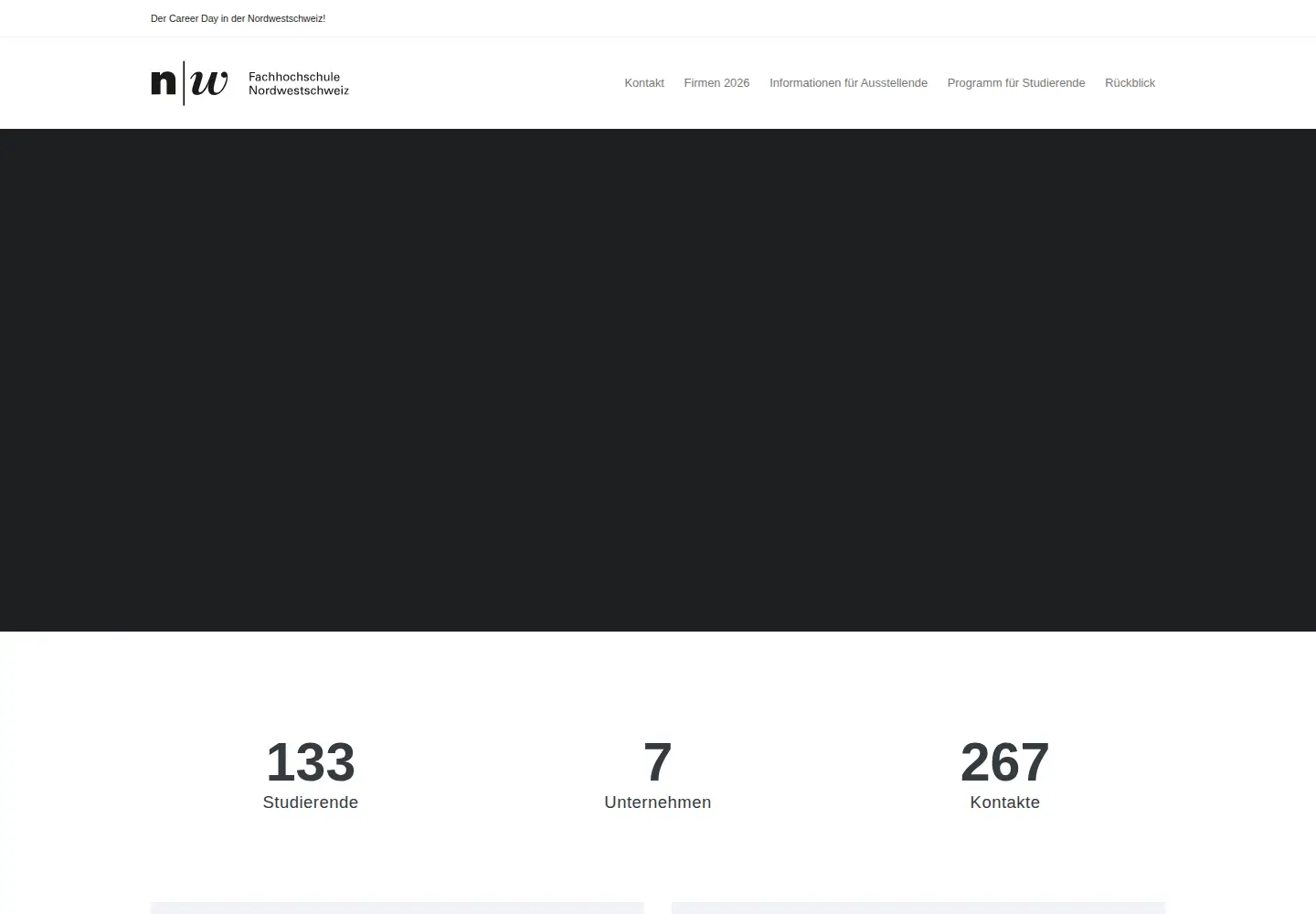Click the 'Studierende' label

311,802
